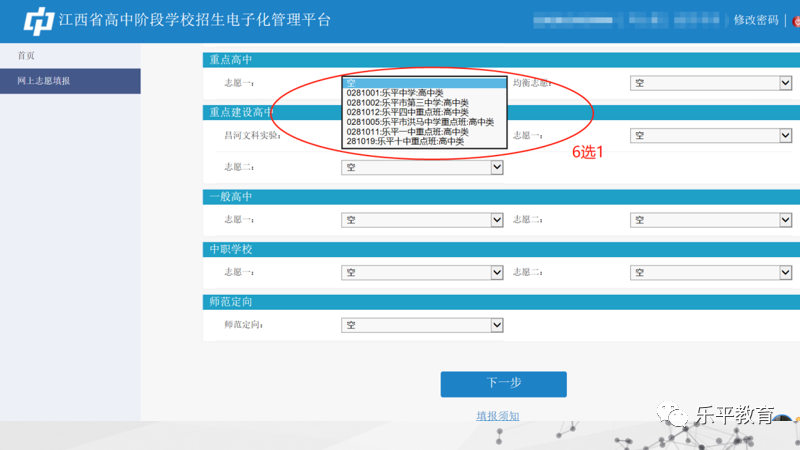Go to 首页 in the sidebar

[26, 56]
